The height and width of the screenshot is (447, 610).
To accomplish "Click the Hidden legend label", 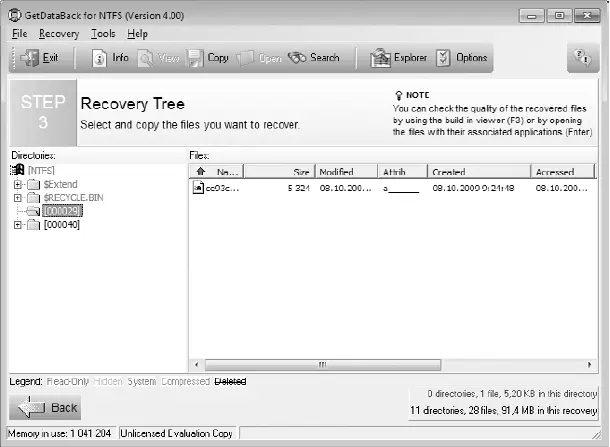I will coord(108,381).
